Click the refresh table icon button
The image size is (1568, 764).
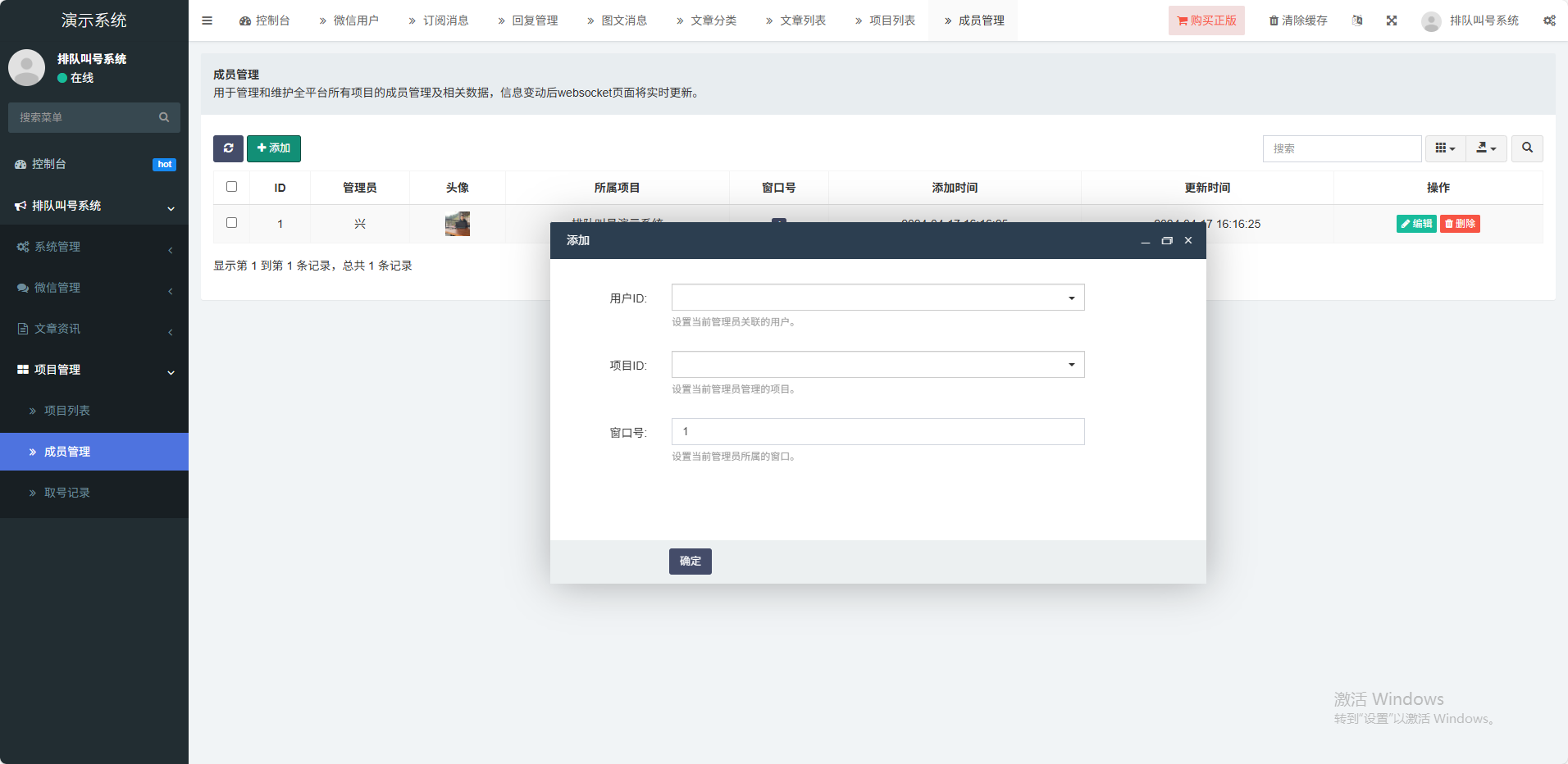click(x=228, y=148)
